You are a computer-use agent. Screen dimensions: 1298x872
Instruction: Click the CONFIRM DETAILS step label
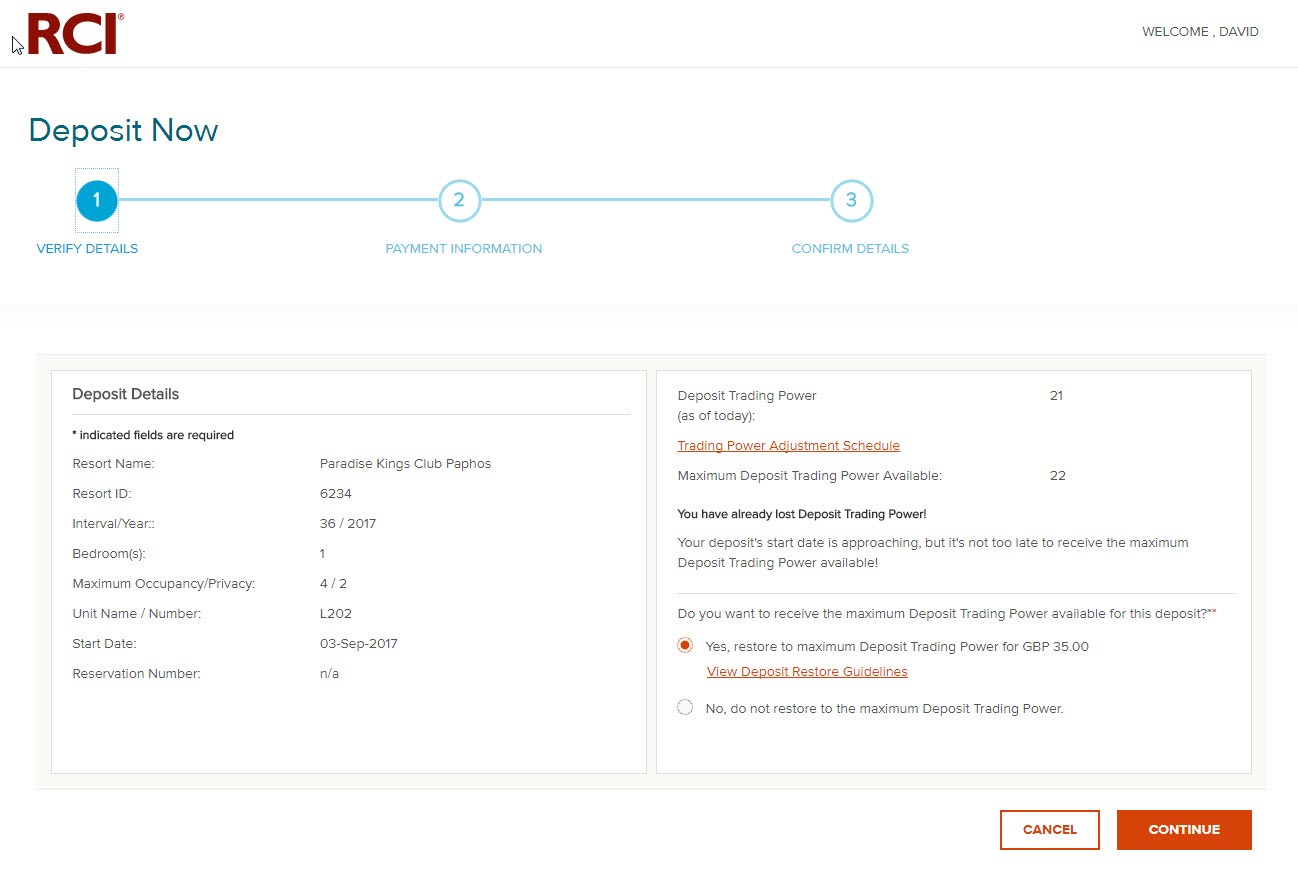[x=850, y=249]
